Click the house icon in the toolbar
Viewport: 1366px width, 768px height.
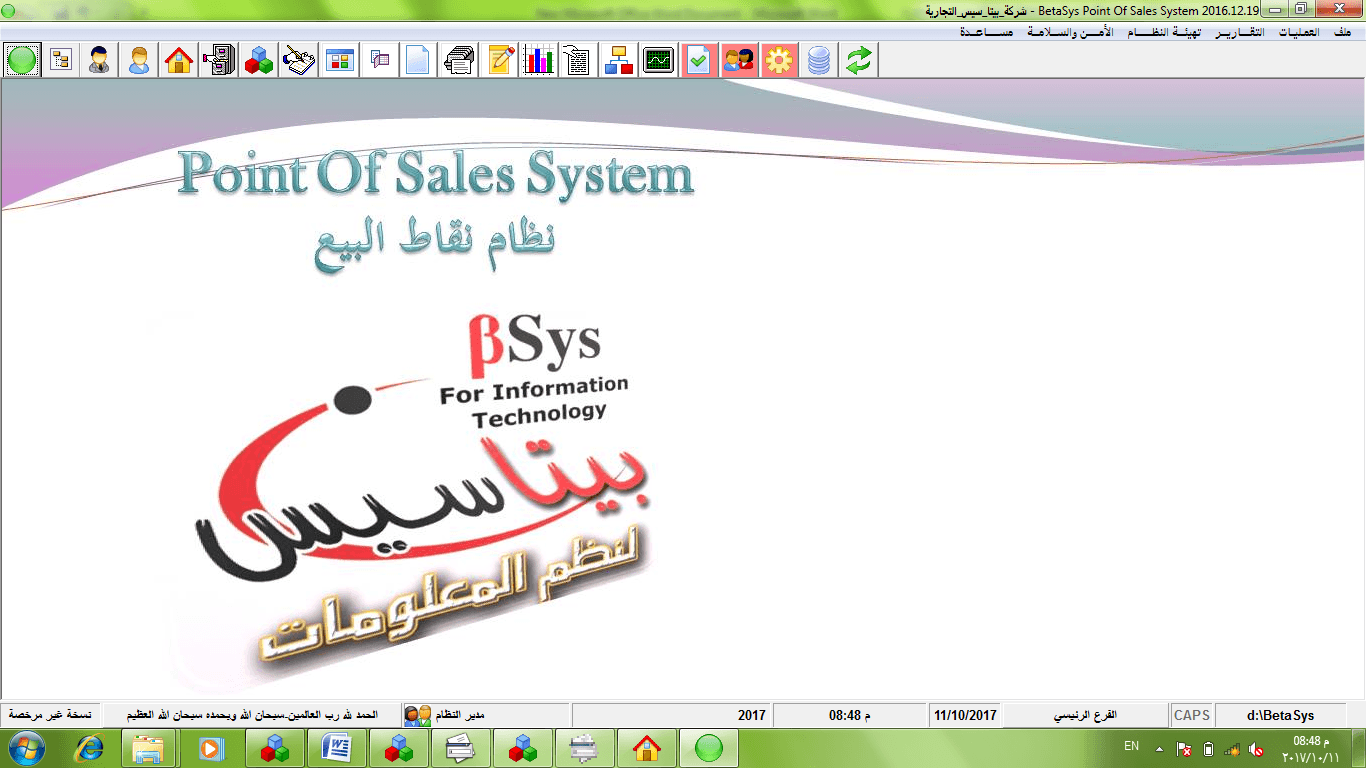pyautogui.click(x=179, y=60)
